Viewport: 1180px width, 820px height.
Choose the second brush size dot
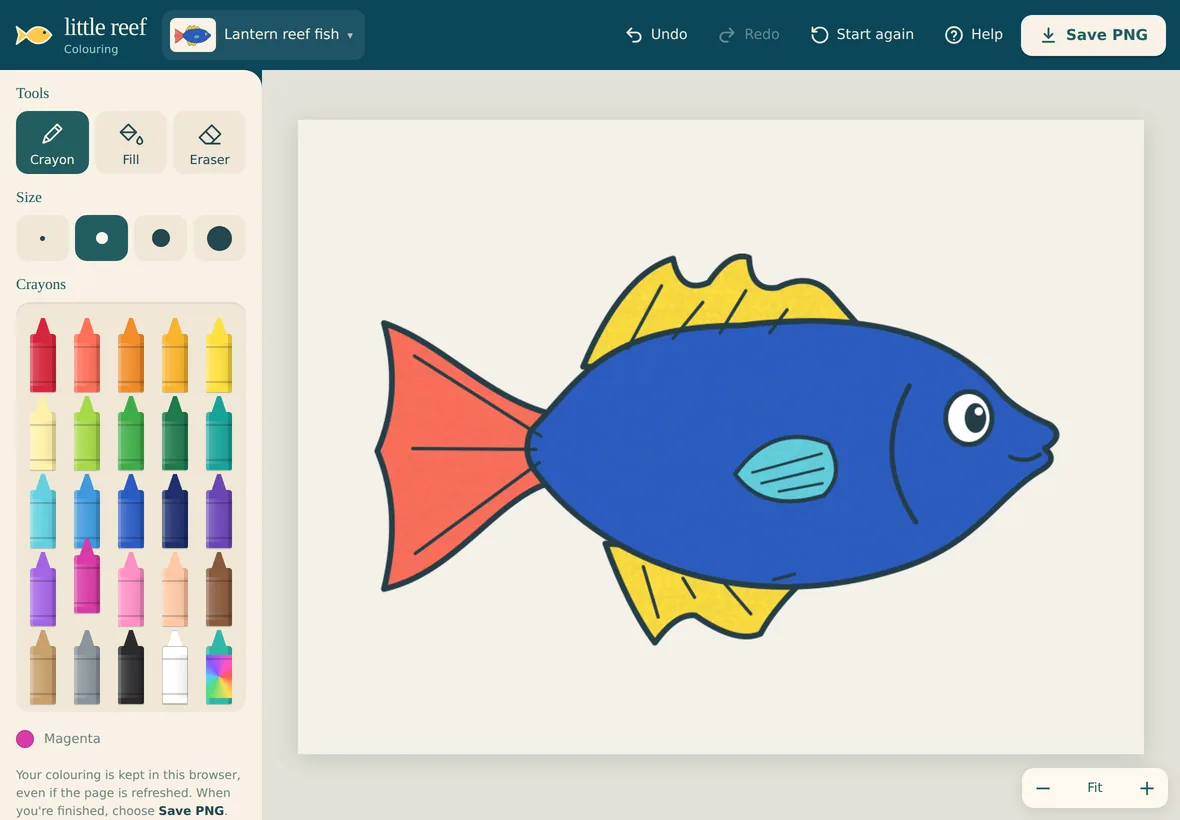(102, 238)
